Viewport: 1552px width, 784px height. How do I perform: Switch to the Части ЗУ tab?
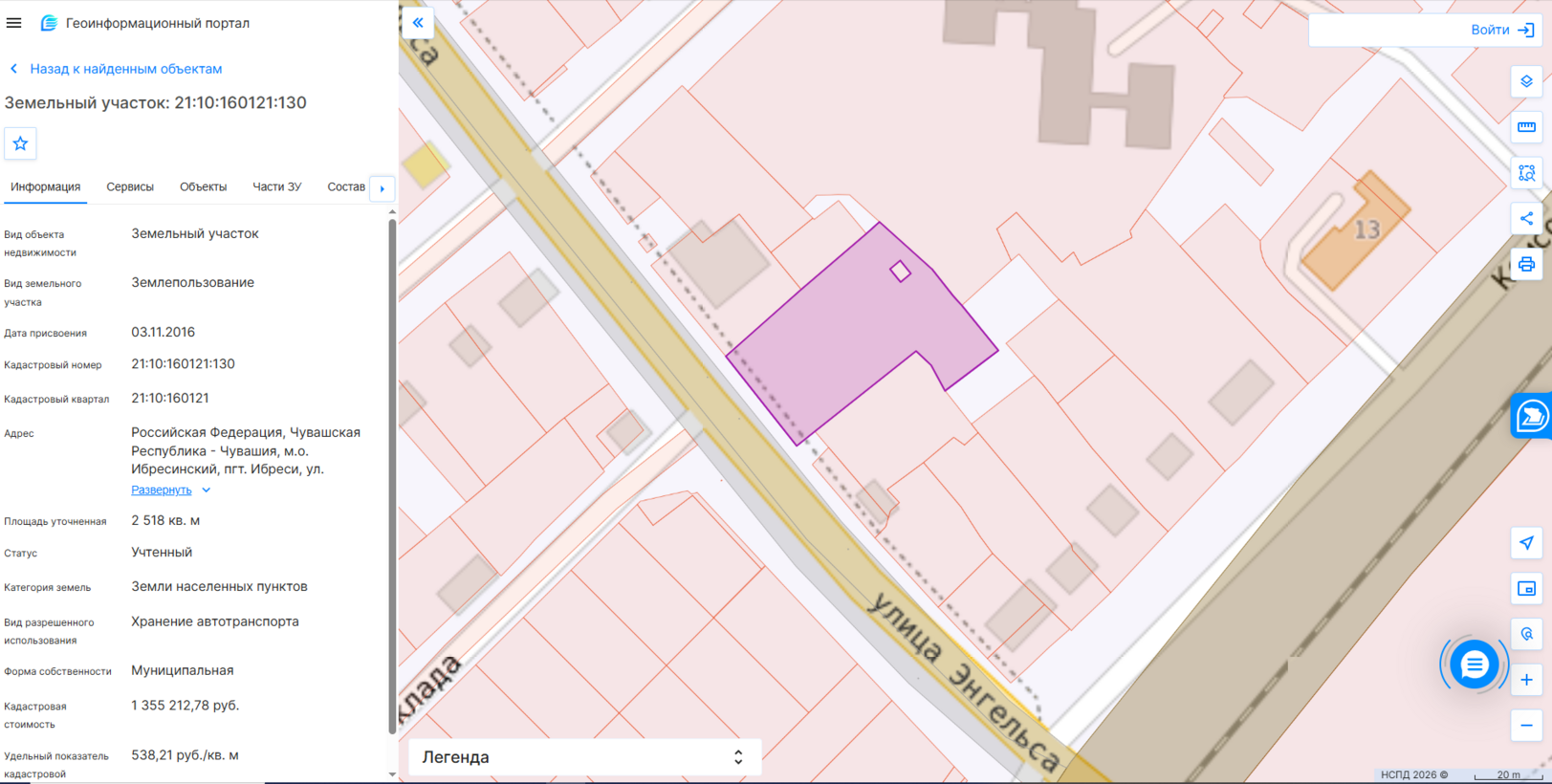[276, 187]
